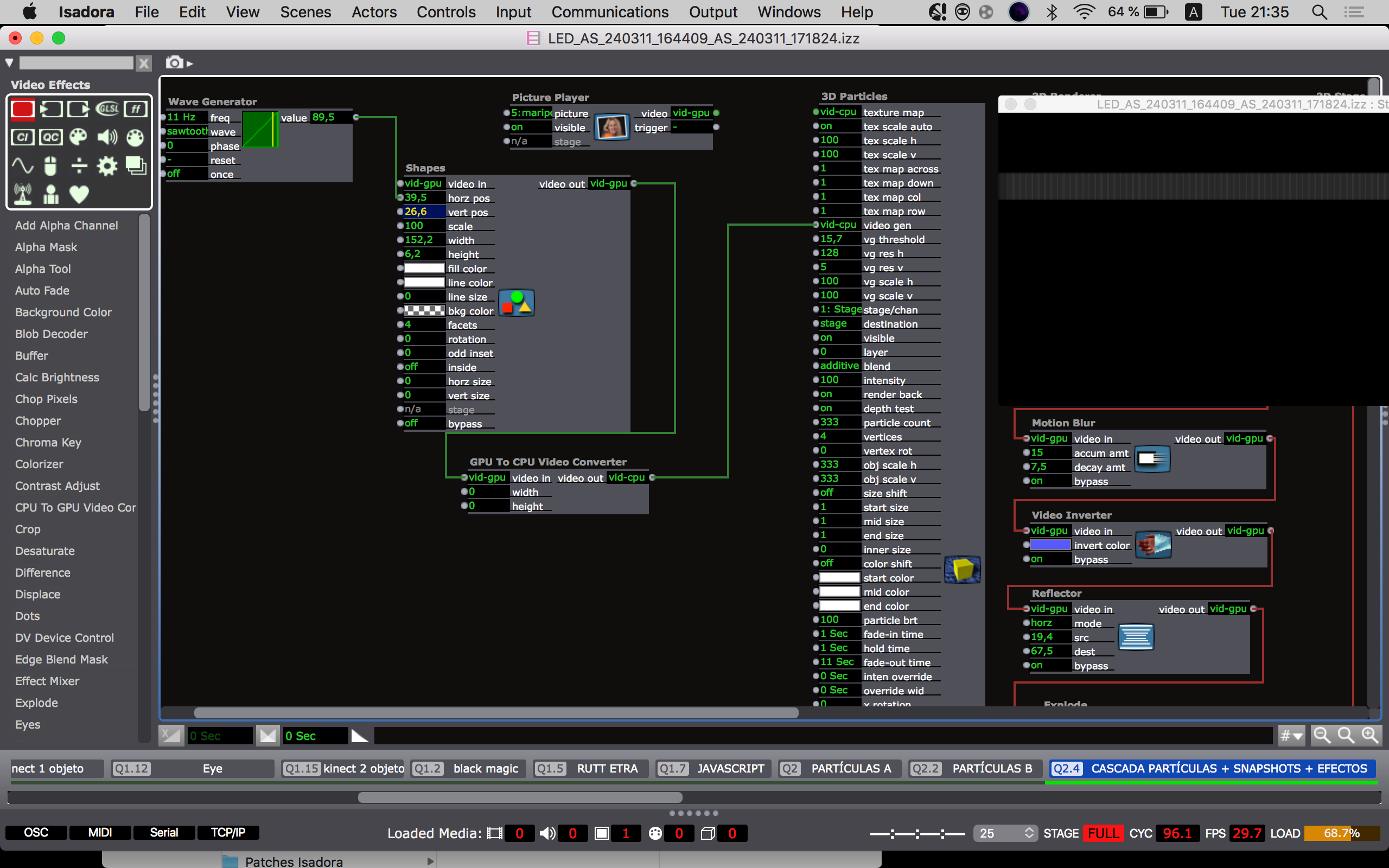Click the toolbox filter text field

coord(77,62)
